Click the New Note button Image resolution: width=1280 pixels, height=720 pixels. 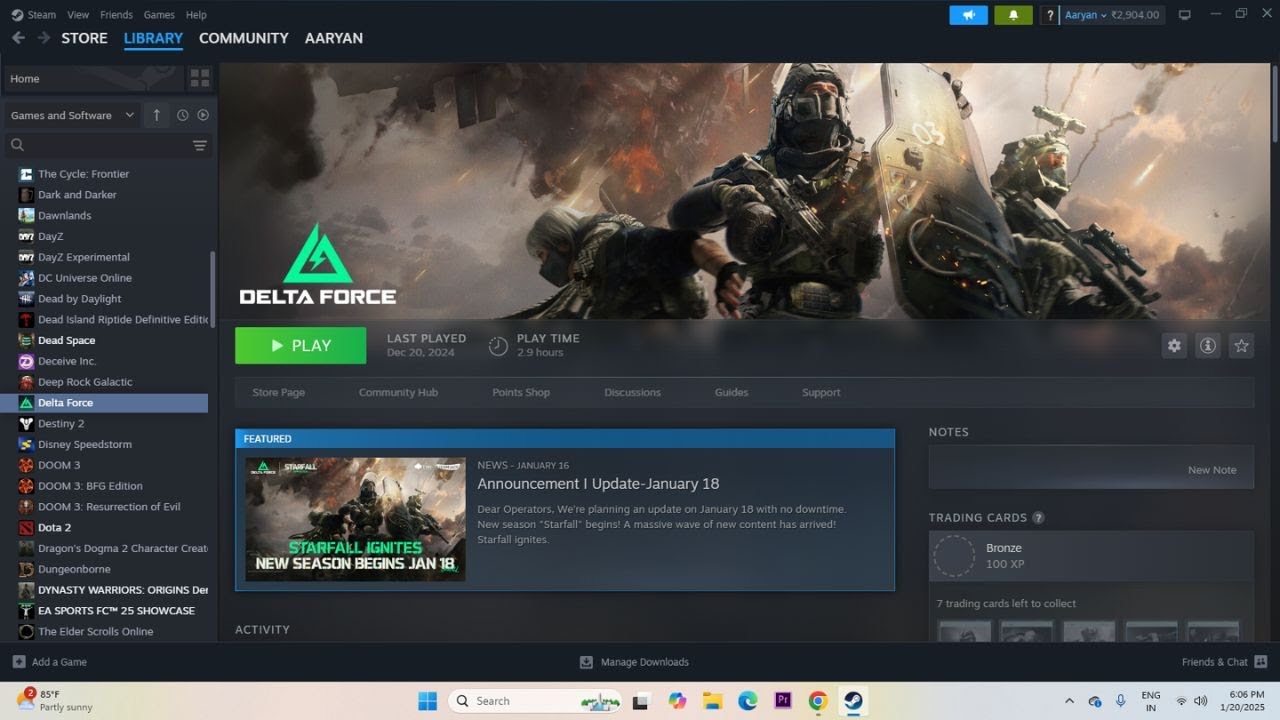point(1212,470)
